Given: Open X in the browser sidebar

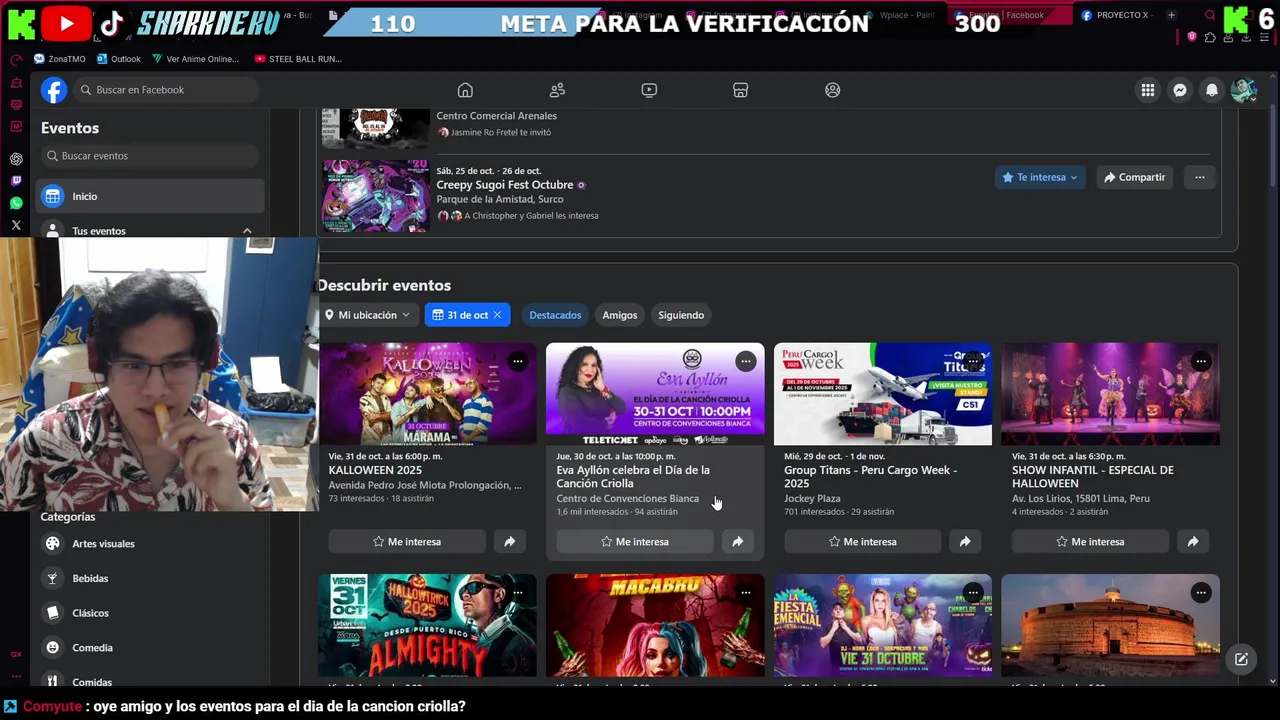Looking at the screenshot, I should click(16, 225).
